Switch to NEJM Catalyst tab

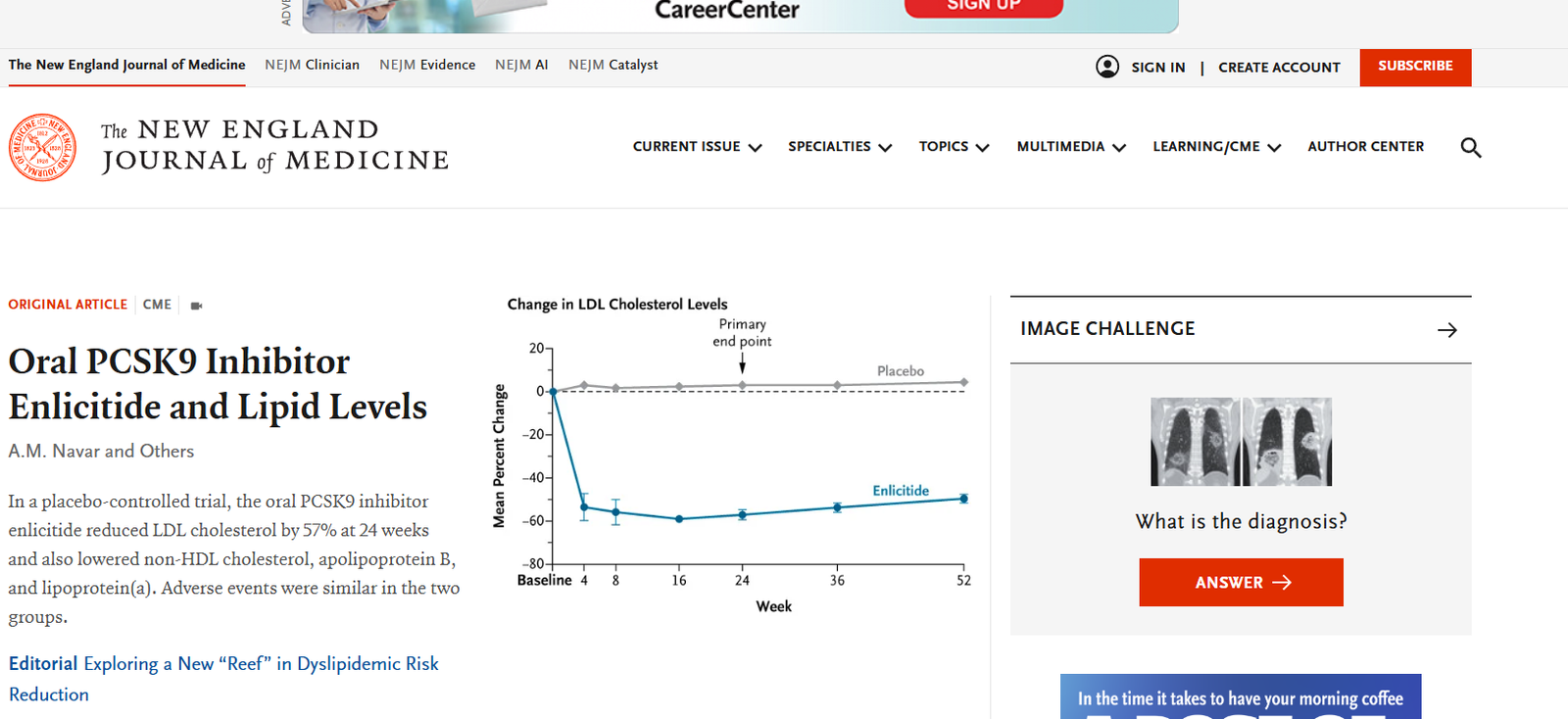612,65
